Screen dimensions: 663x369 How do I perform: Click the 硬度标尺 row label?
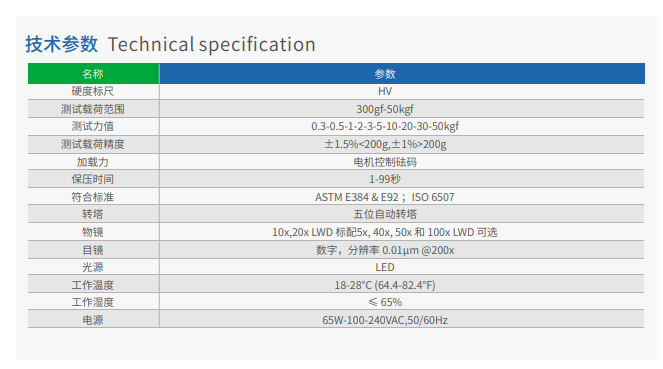click(93, 91)
